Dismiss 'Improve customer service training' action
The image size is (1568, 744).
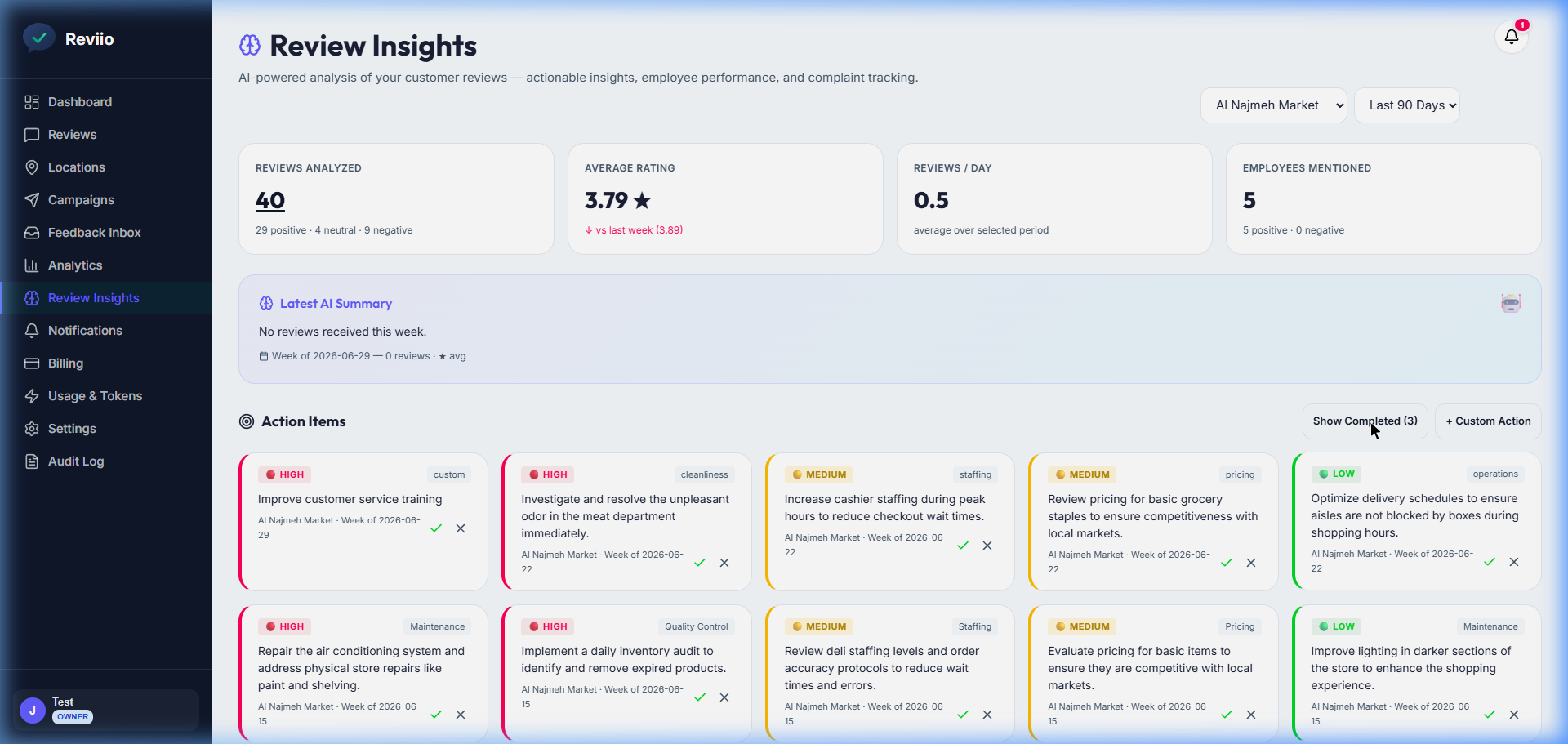tap(461, 528)
